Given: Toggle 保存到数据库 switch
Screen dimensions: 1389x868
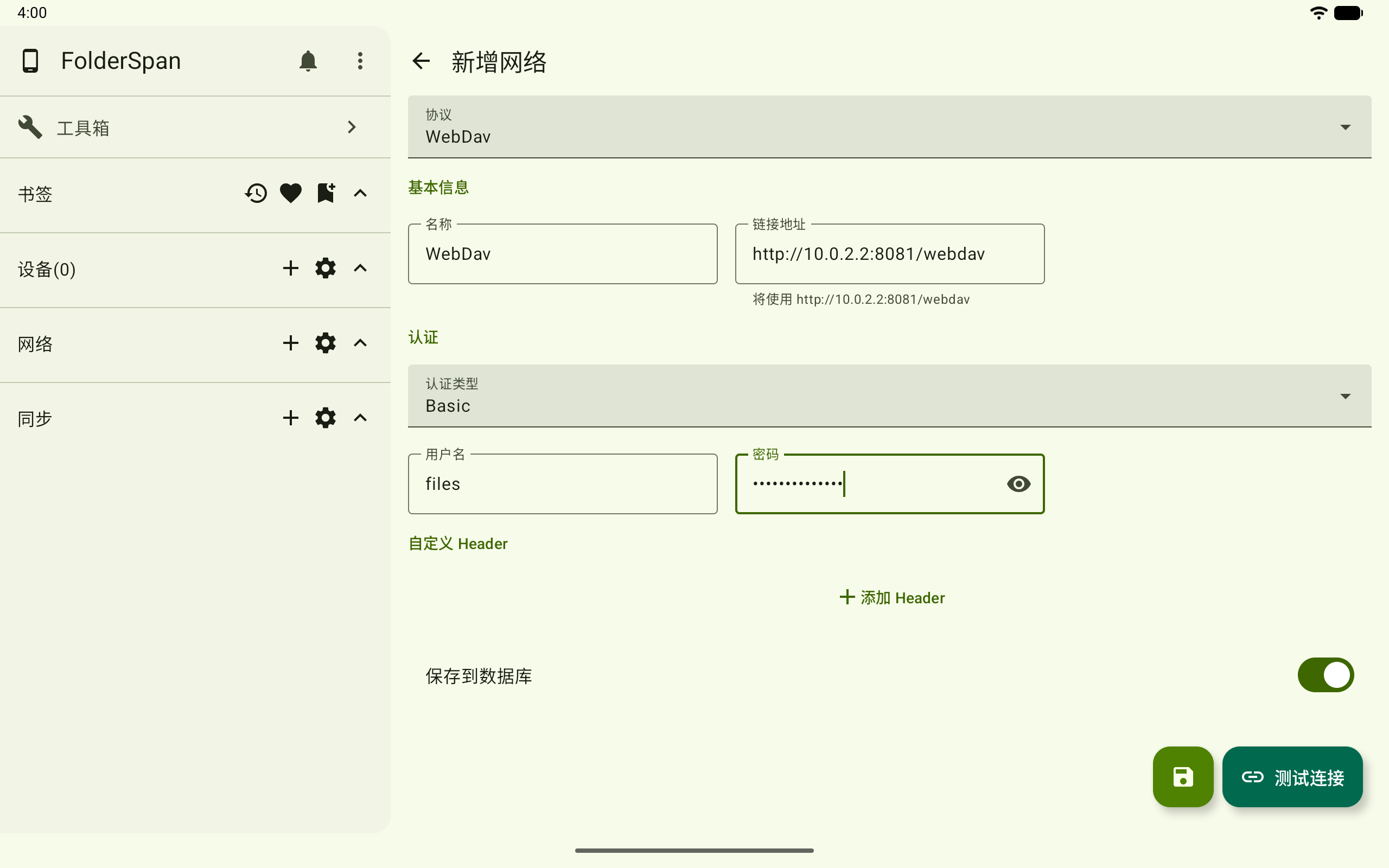Looking at the screenshot, I should [x=1326, y=675].
